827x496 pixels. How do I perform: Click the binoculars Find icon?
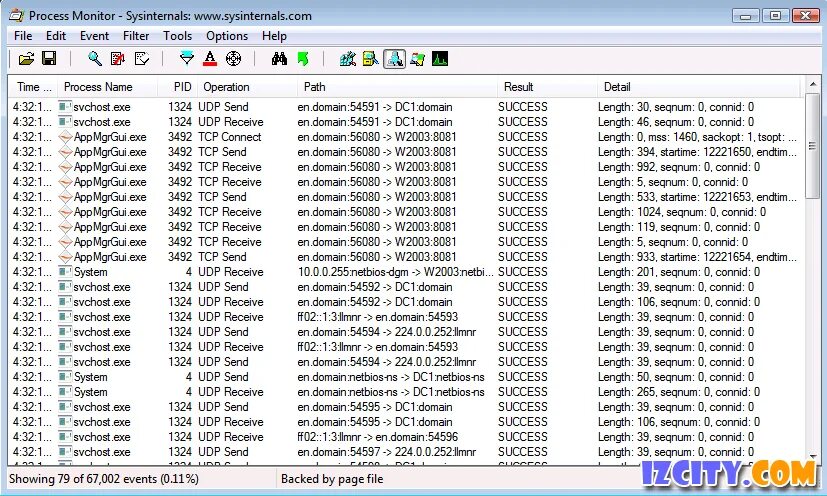279,59
